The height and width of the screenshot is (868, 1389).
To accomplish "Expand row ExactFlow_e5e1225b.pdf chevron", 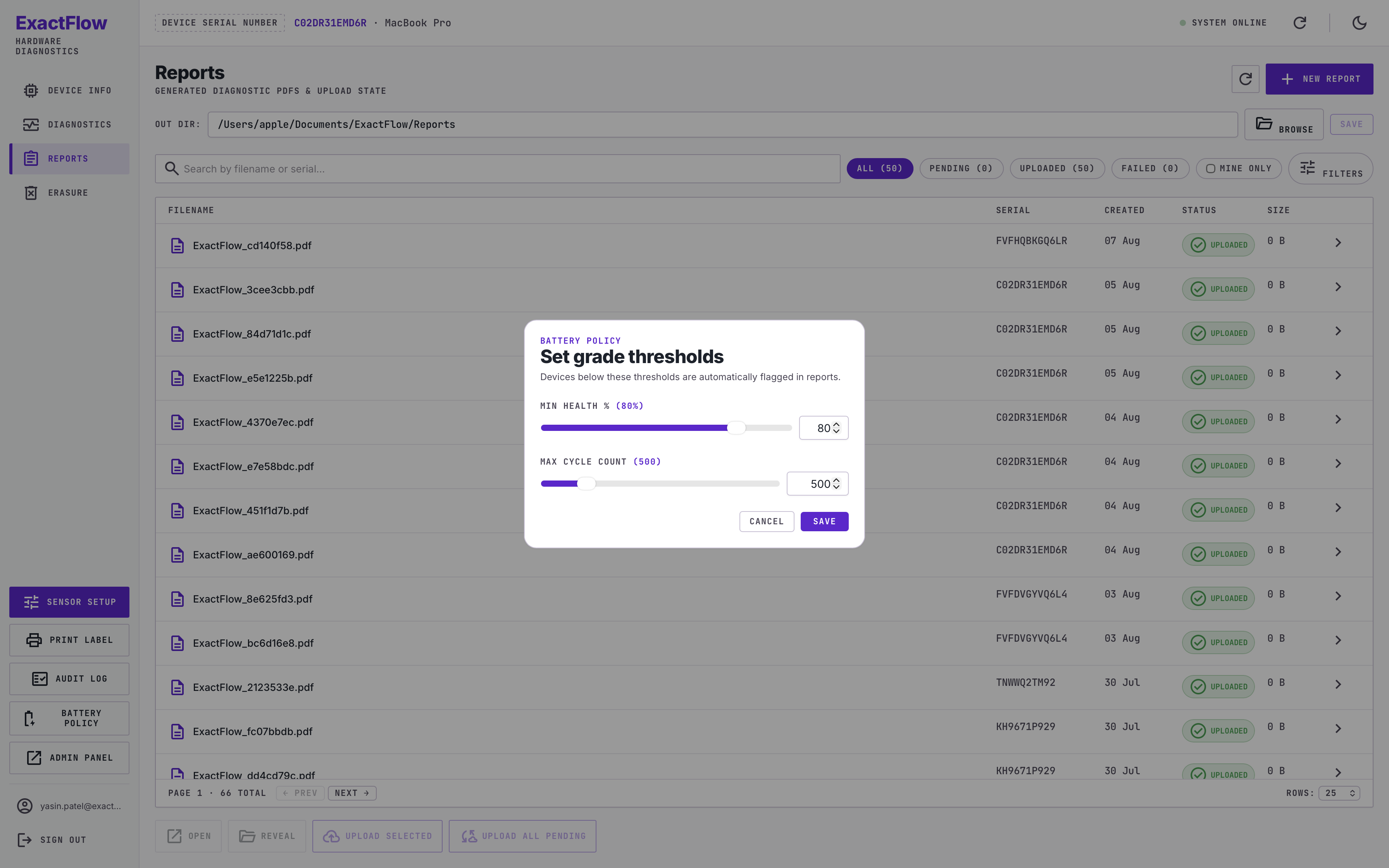I will point(1338,375).
